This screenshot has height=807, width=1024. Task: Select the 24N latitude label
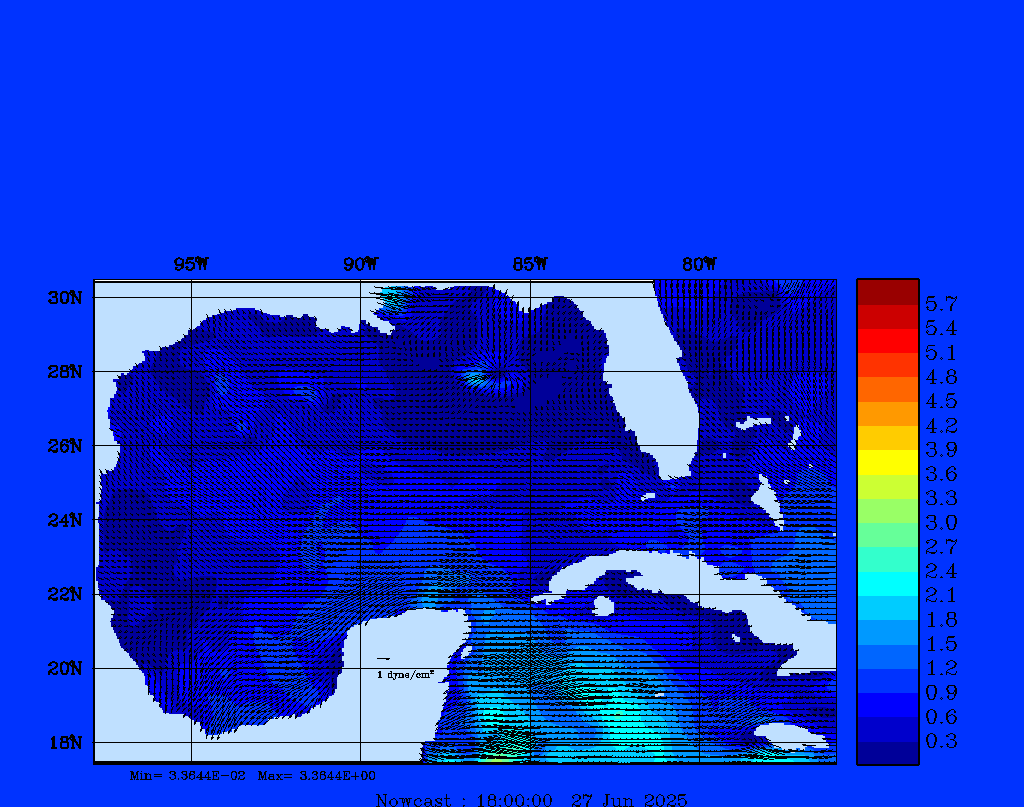coord(64,520)
